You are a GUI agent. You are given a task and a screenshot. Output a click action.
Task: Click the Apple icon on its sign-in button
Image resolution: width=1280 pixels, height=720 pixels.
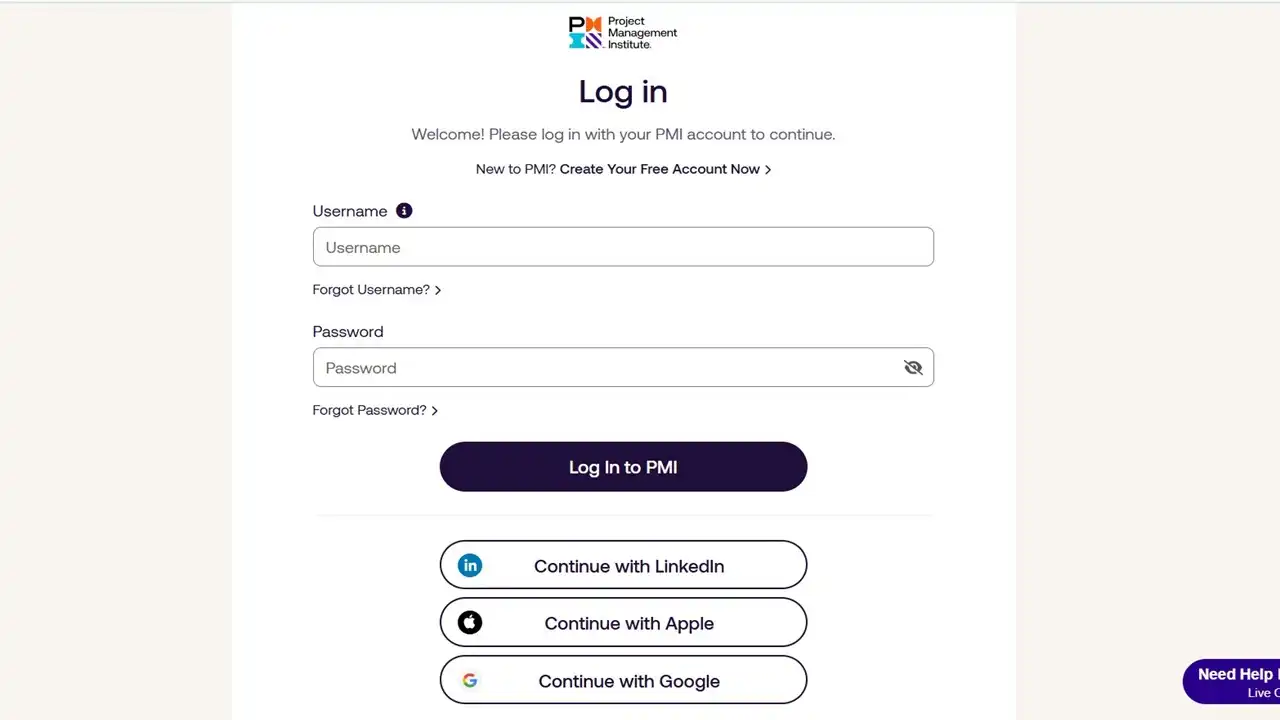470,622
